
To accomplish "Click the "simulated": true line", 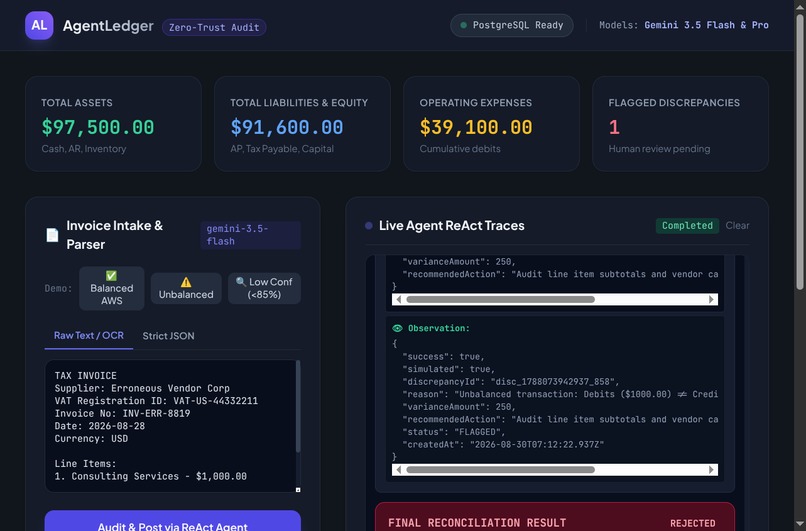I will 448,369.
